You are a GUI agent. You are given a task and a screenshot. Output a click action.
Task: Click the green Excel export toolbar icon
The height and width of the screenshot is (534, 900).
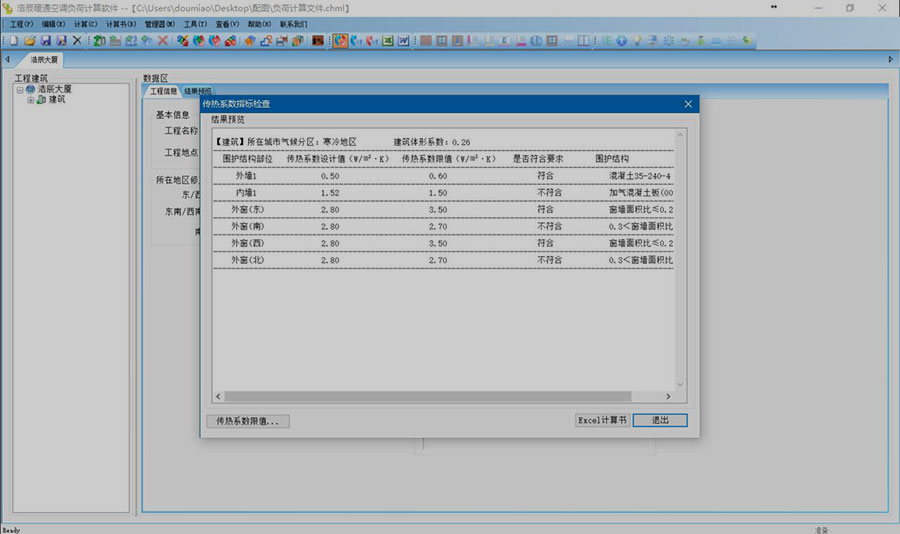[388, 41]
